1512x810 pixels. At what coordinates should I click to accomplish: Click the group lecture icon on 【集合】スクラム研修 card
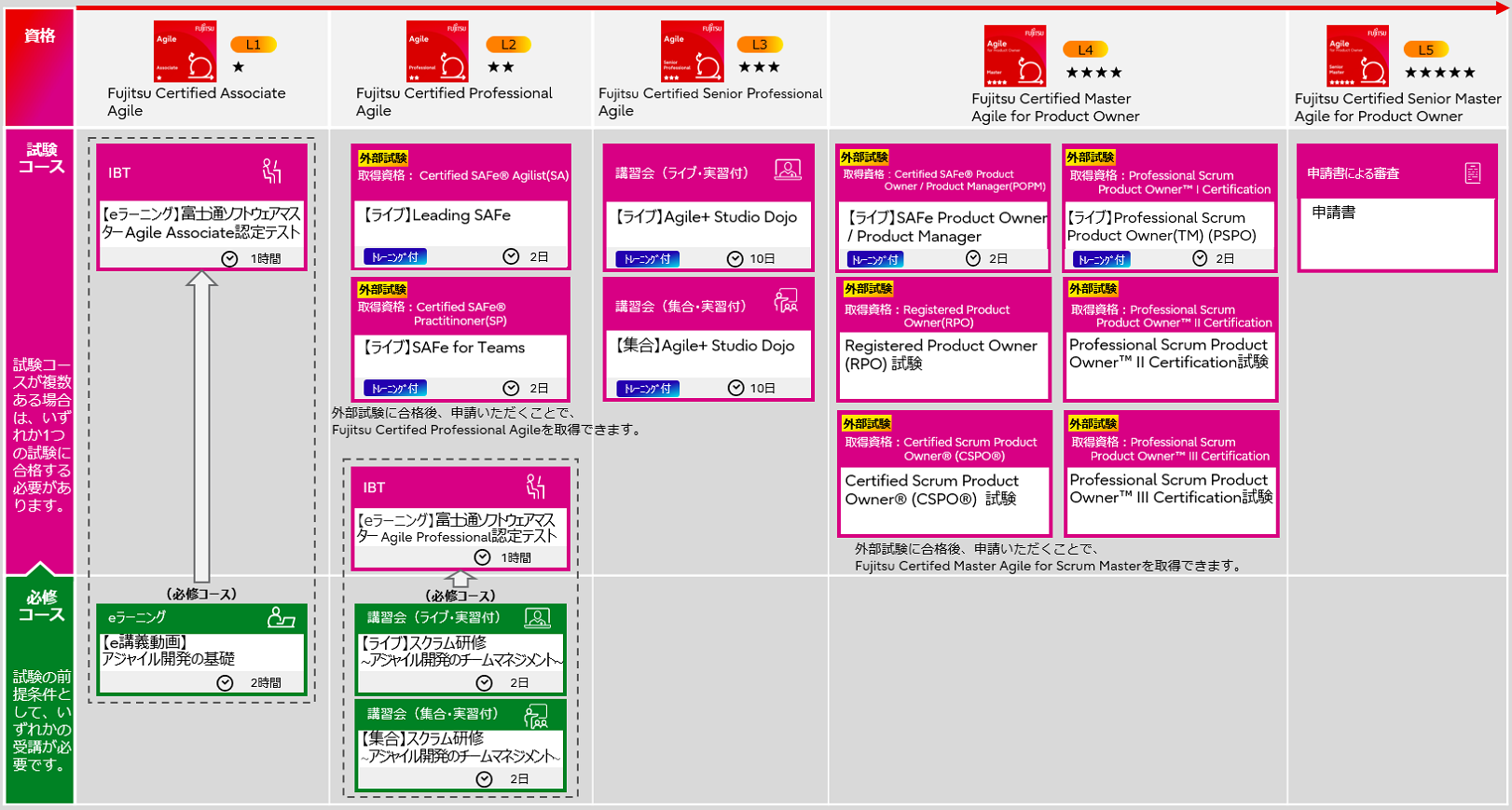536,716
